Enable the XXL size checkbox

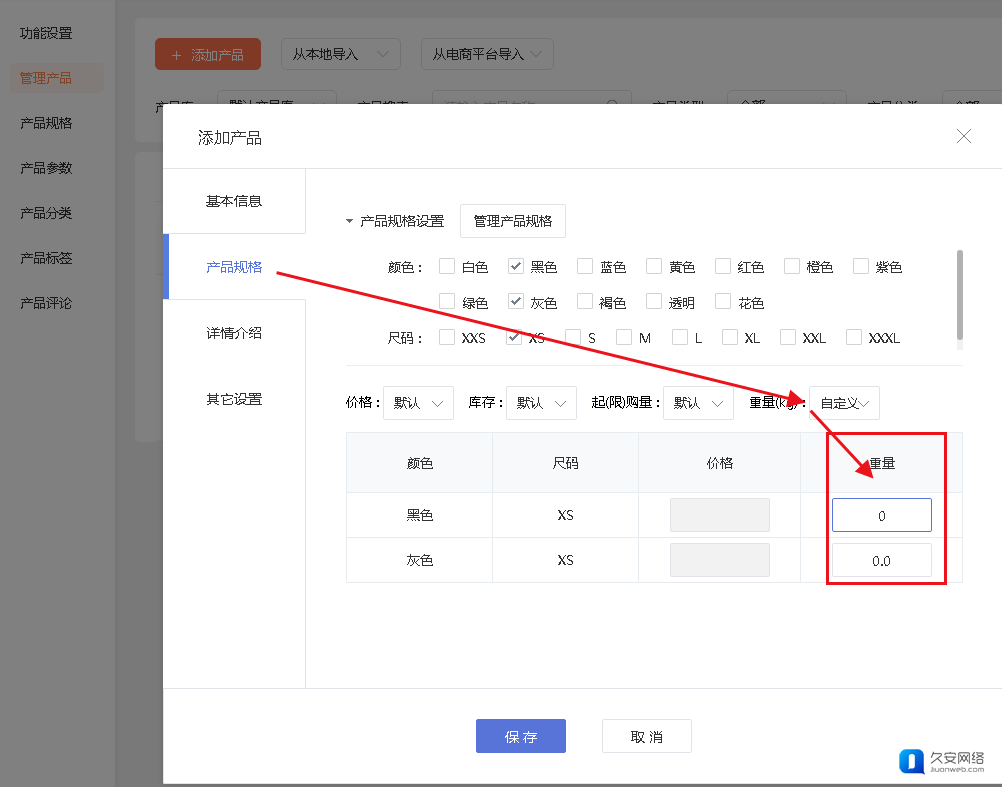pyautogui.click(x=788, y=338)
